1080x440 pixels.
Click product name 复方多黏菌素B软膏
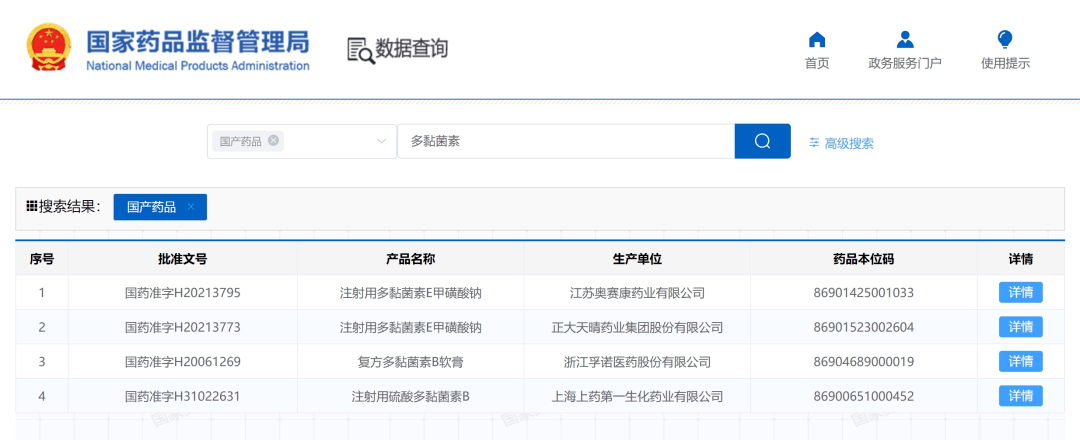click(x=411, y=362)
